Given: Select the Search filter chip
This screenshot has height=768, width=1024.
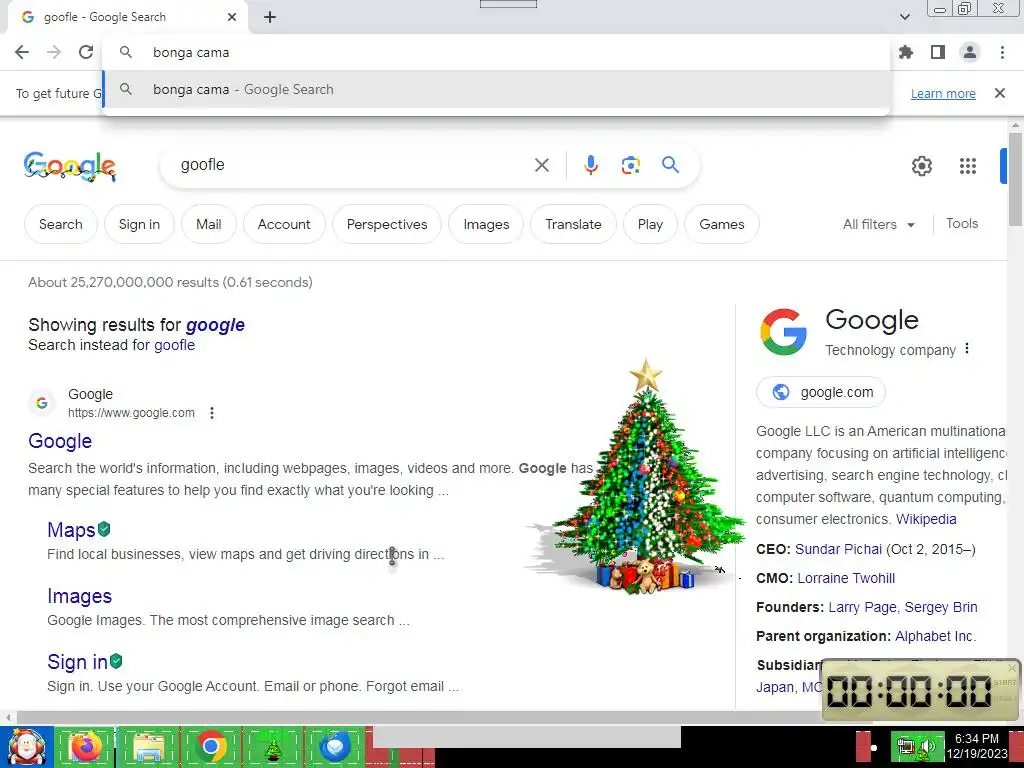Looking at the screenshot, I should click(61, 224).
